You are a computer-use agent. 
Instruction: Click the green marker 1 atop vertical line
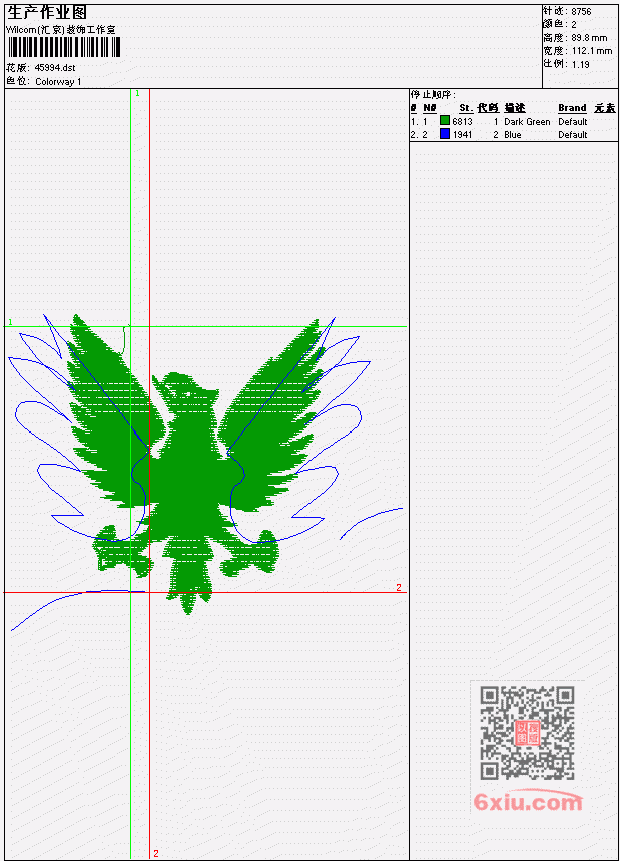(137, 93)
